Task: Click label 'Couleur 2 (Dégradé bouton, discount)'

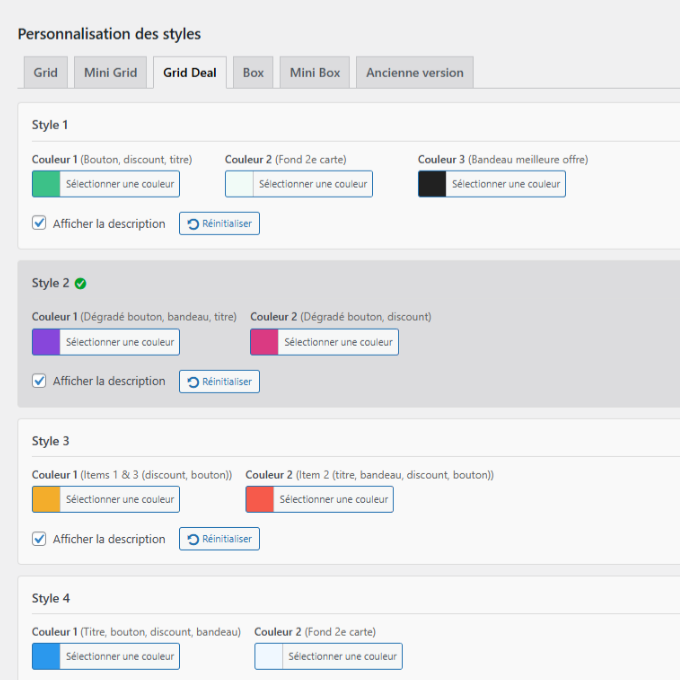Action: 341,317
